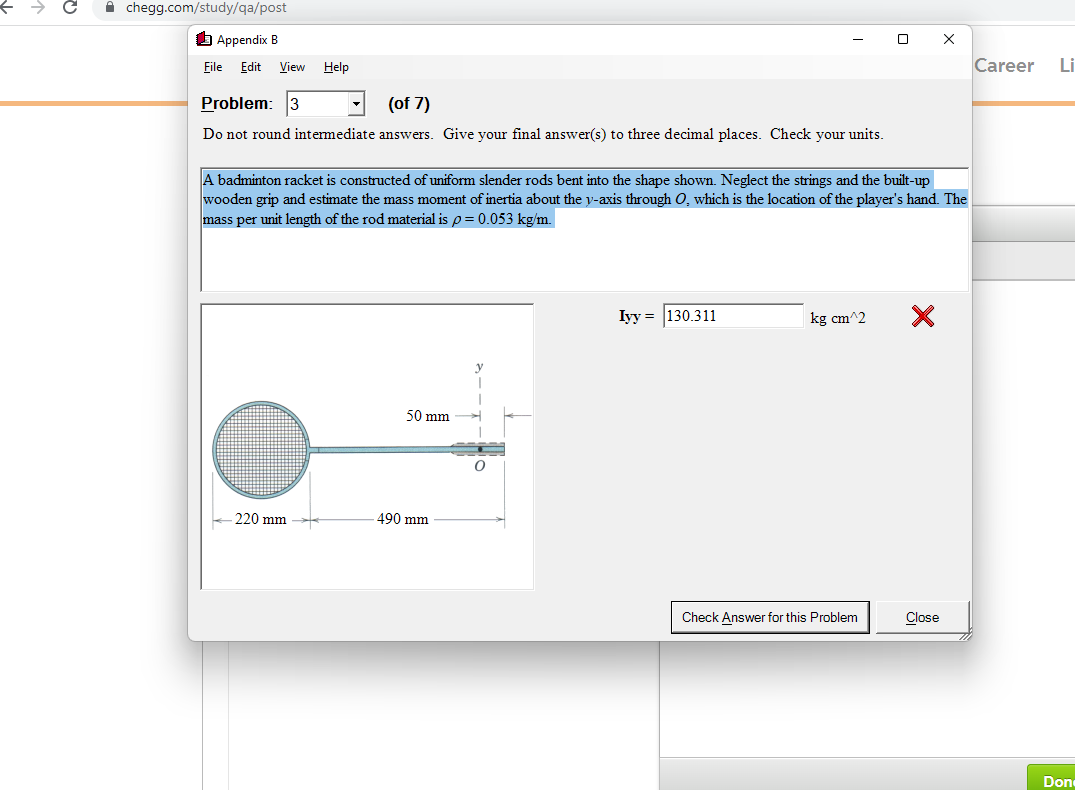The height and width of the screenshot is (790, 1075).
Task: Maximize the Appendix B window
Action: click(x=903, y=39)
